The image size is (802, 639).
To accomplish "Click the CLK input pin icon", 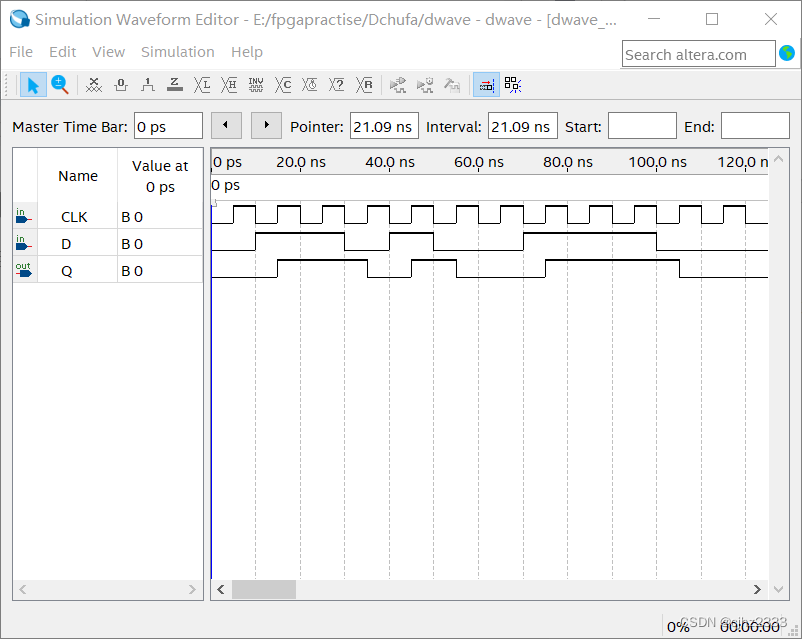I will coord(24,216).
